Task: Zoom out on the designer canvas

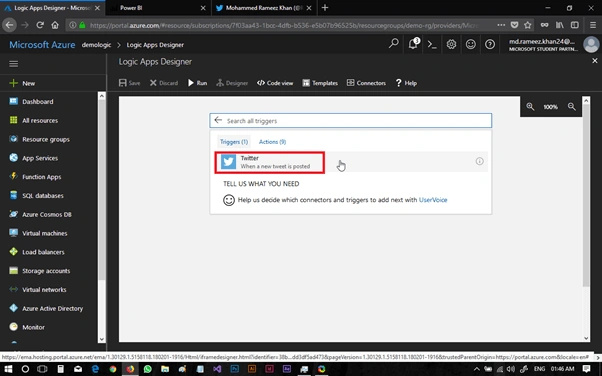Action: [572, 107]
